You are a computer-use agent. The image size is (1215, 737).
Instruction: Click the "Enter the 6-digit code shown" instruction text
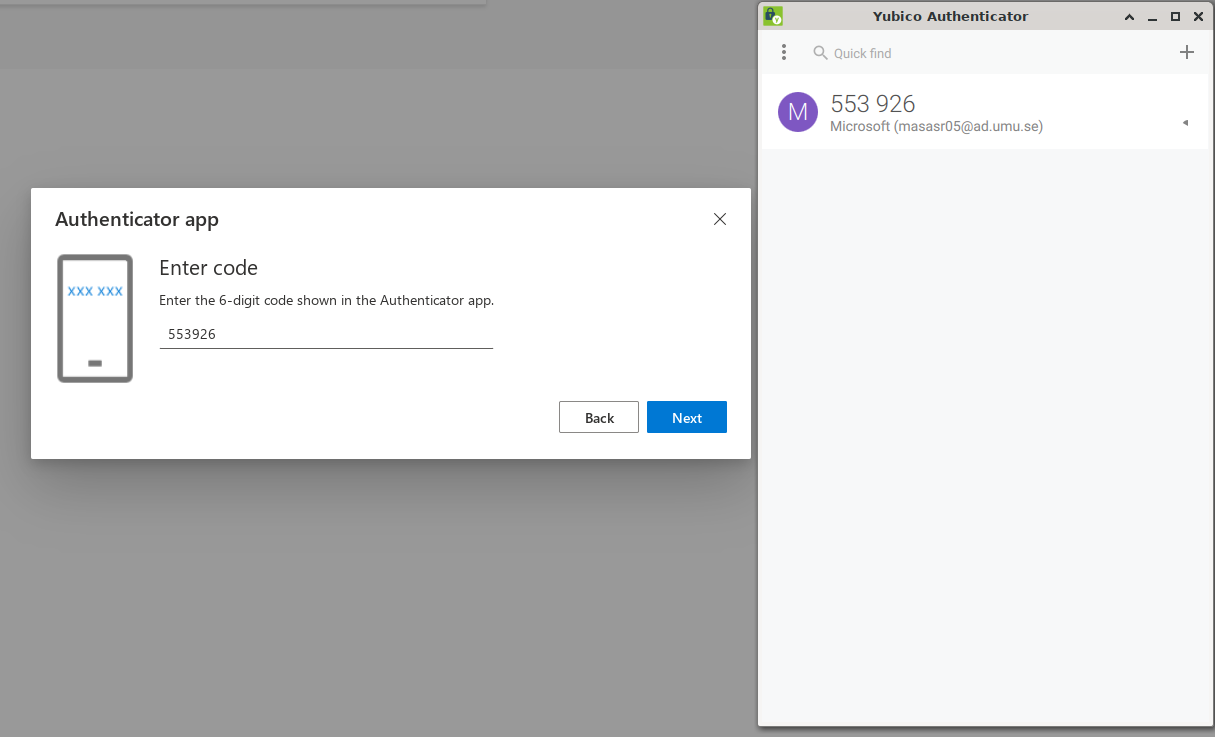point(327,300)
